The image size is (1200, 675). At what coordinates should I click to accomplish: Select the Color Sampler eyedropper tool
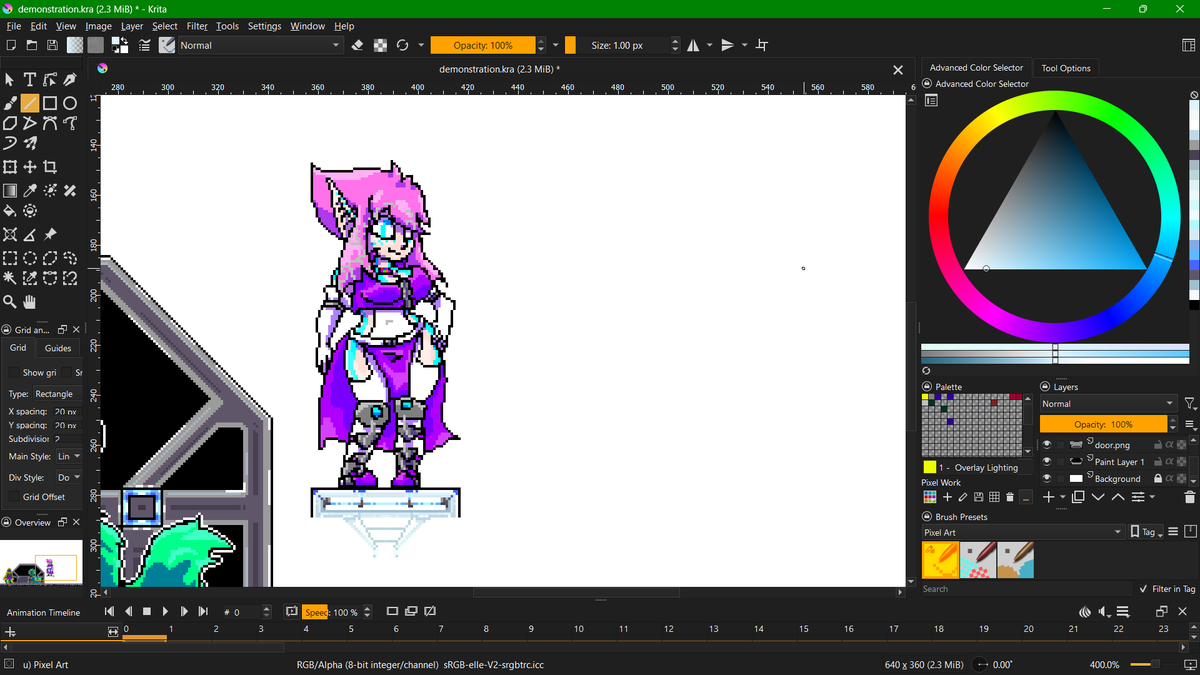[30, 190]
